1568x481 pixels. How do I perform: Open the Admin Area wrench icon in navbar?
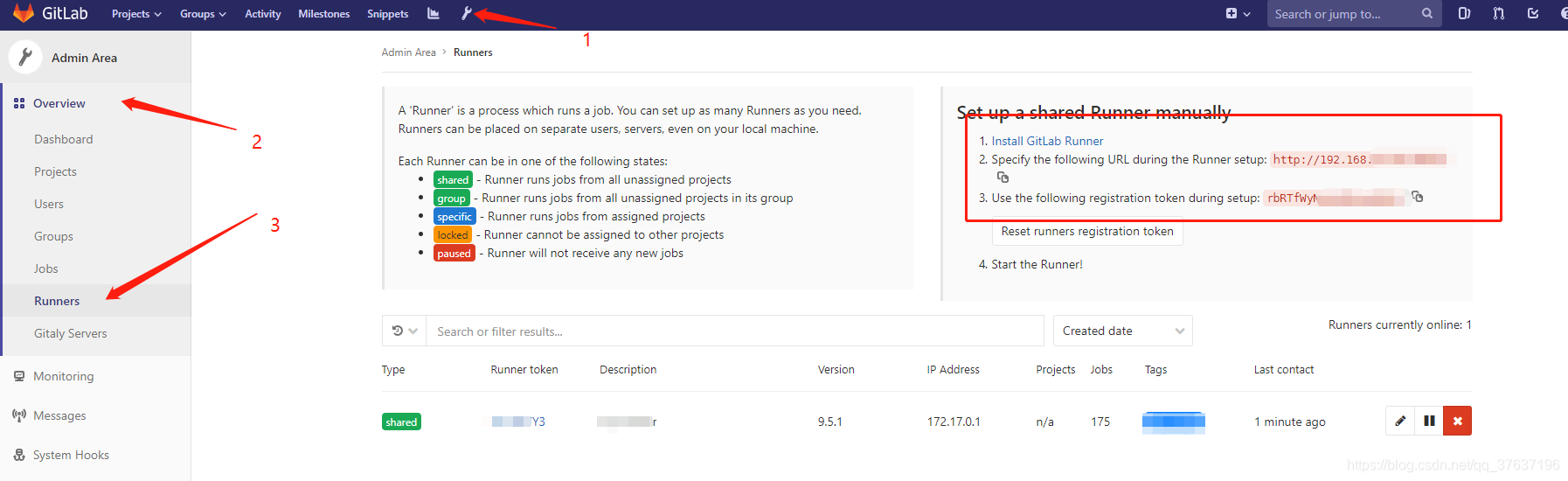(x=466, y=13)
